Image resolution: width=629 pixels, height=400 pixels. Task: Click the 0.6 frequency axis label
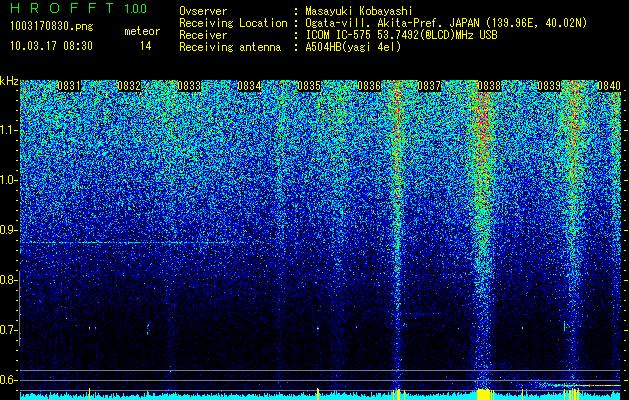[x=8, y=380]
